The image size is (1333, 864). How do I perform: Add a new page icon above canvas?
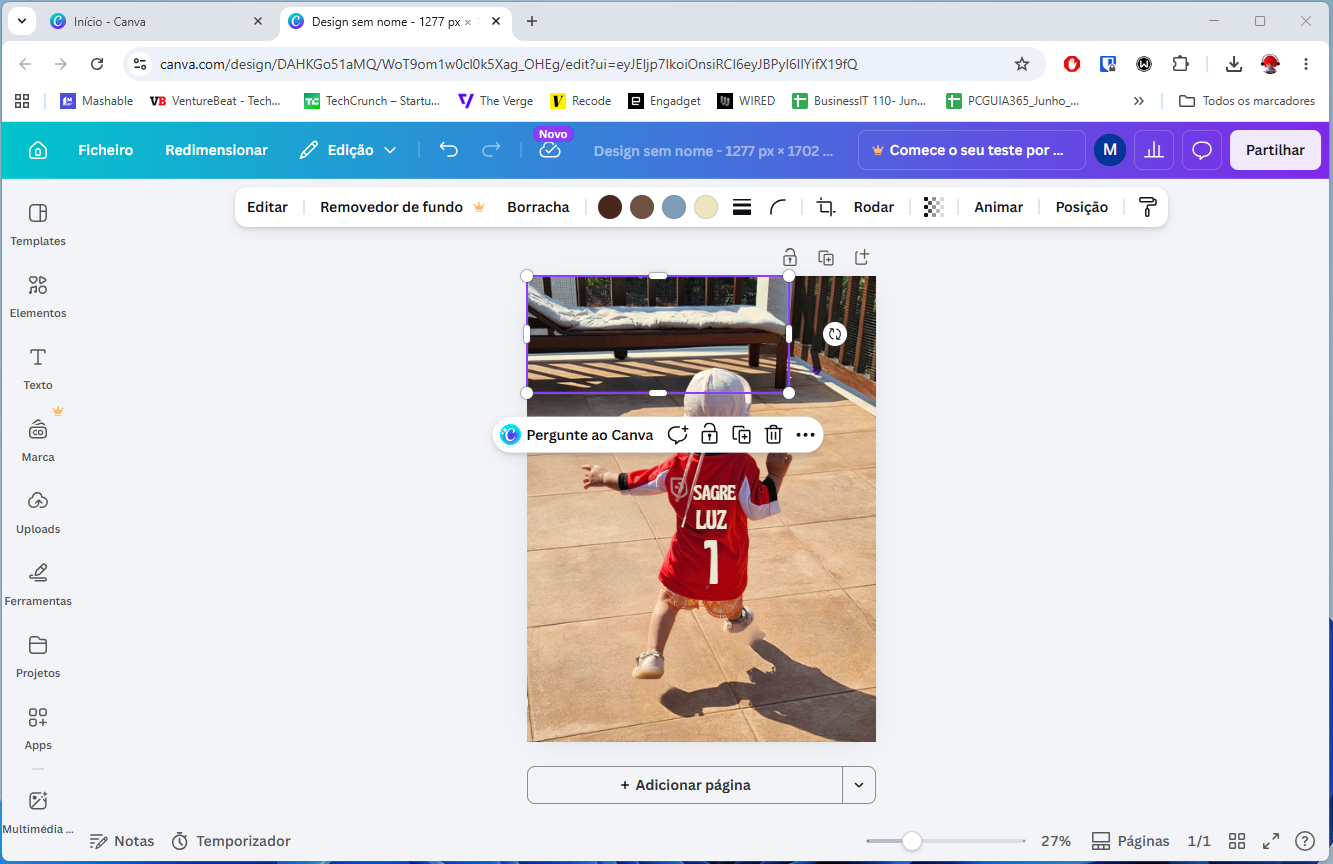(862, 257)
